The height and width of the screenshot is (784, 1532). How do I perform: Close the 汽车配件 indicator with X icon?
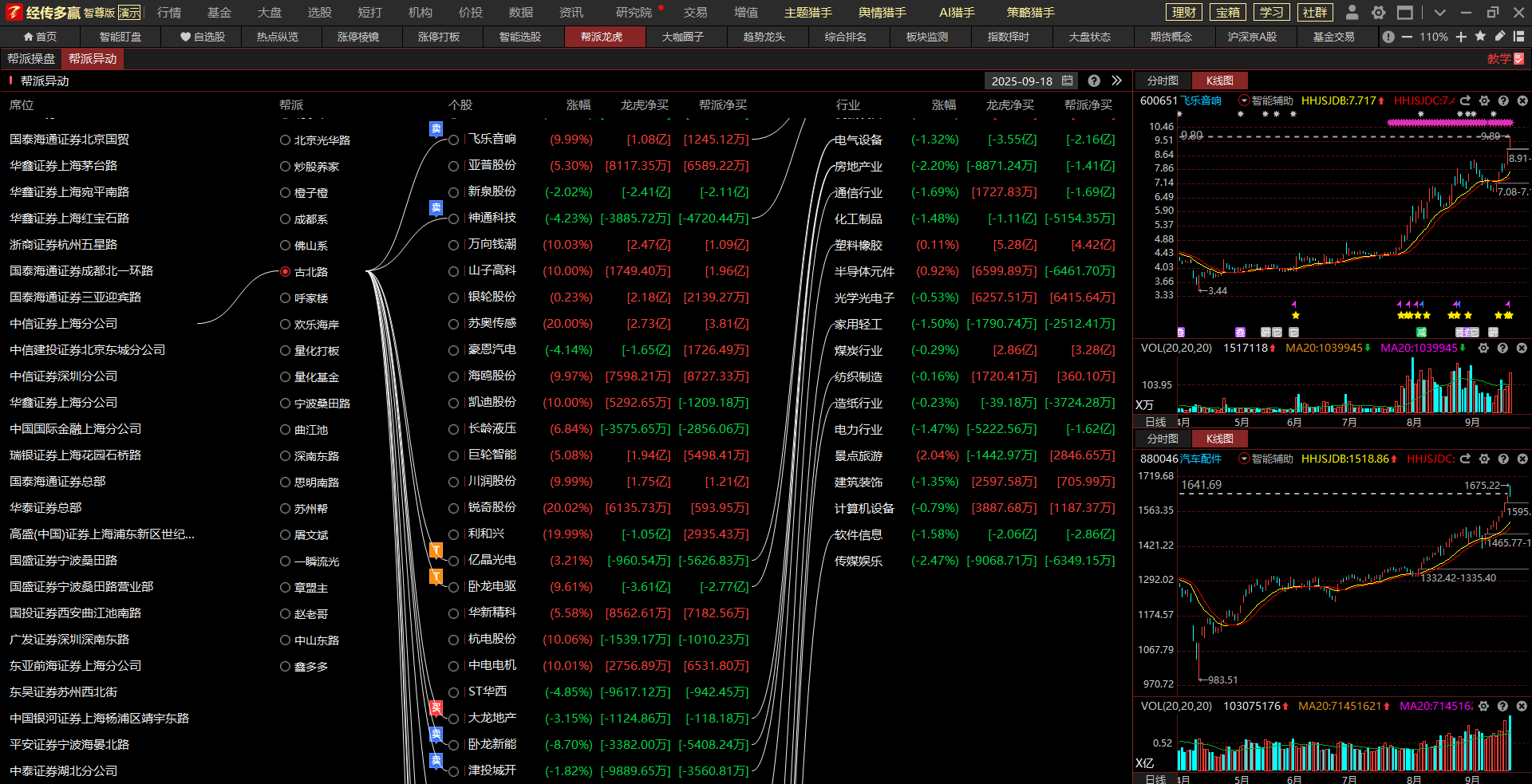point(1522,459)
